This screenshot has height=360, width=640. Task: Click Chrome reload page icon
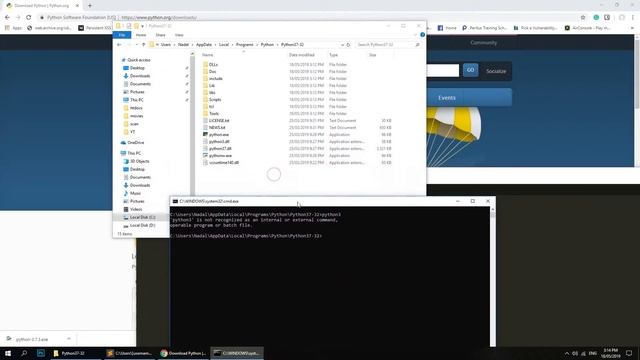pyautogui.click(x=29, y=17)
